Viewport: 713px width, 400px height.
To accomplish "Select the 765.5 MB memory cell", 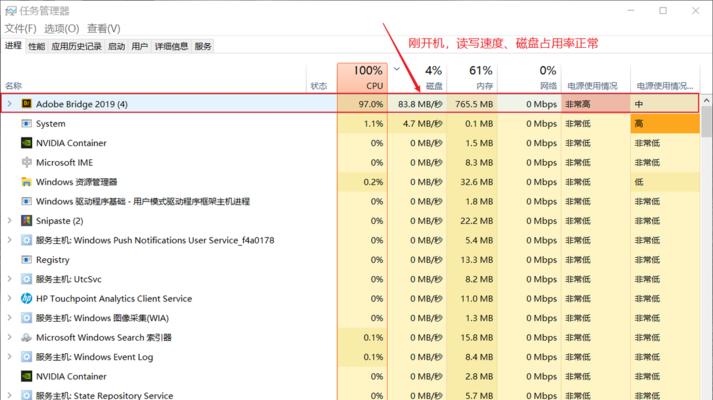I will coord(472,104).
